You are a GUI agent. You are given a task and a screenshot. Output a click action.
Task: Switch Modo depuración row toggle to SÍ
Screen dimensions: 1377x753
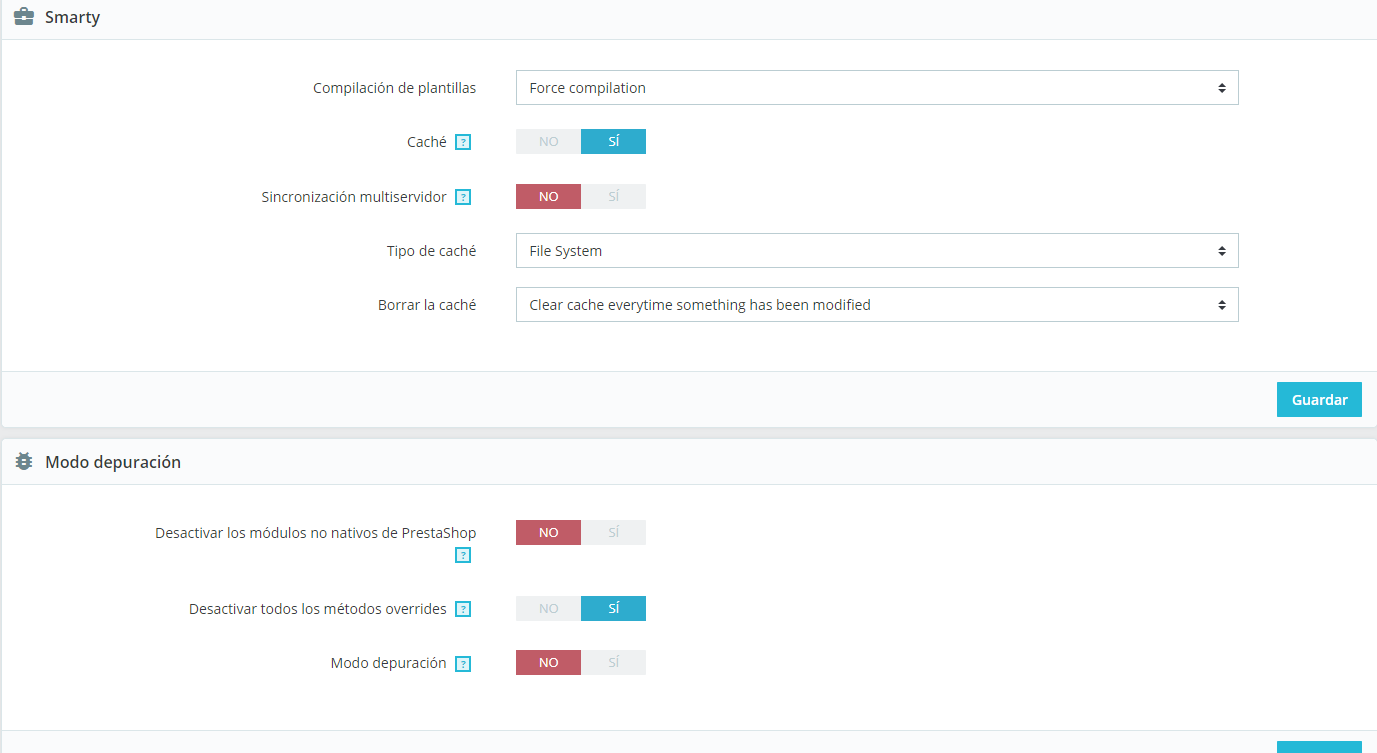[x=613, y=662]
